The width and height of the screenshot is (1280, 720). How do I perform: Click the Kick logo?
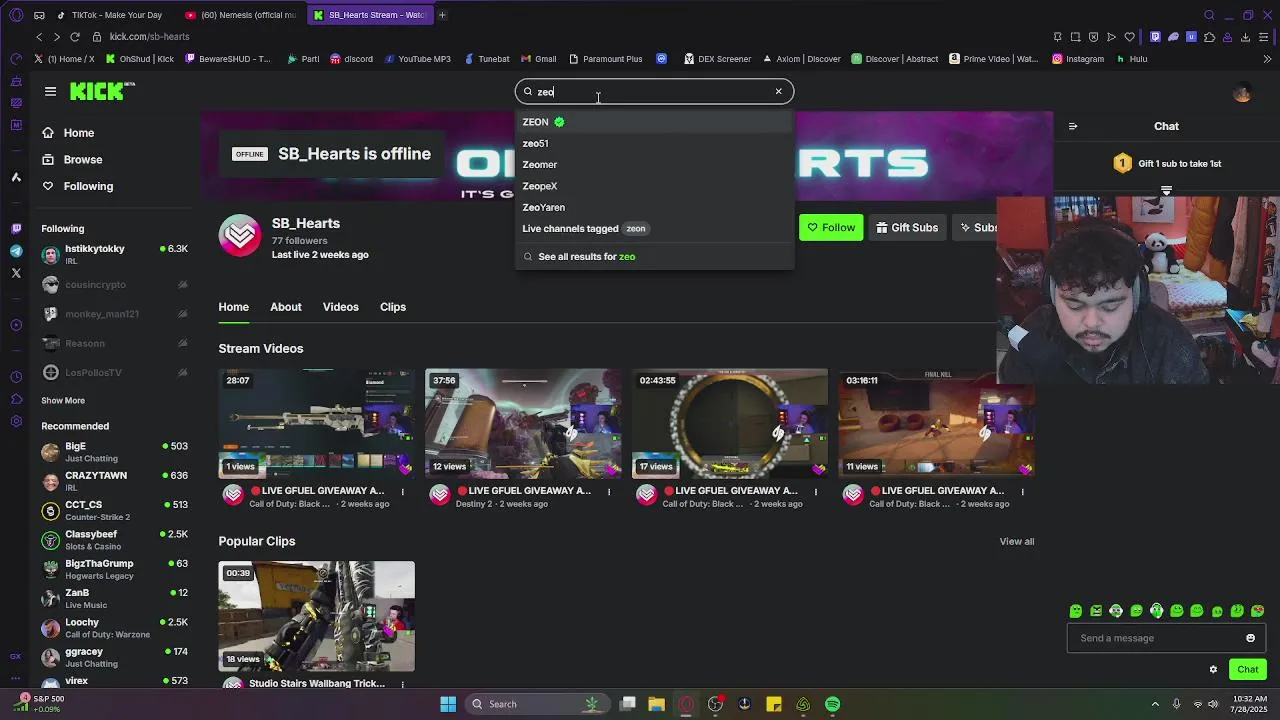[x=102, y=91]
